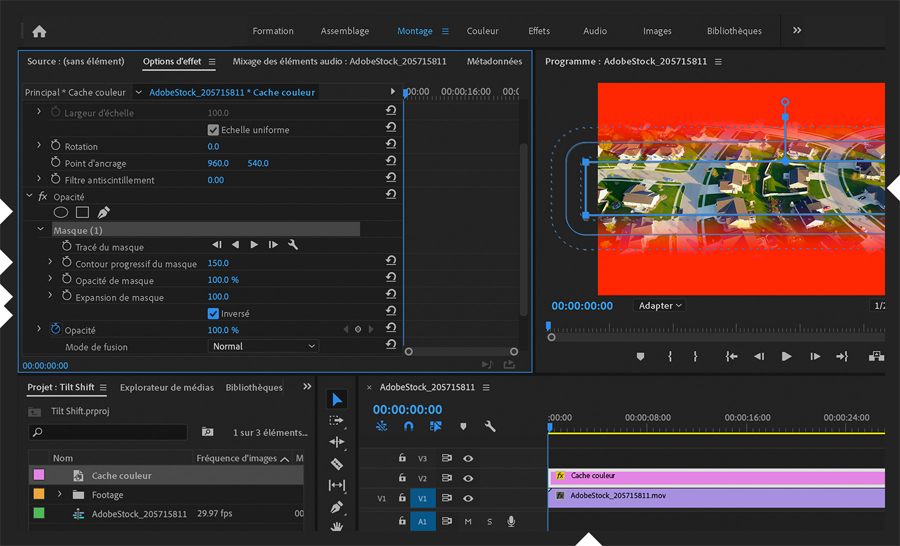Open the Adapter zoom dropdown

[660, 306]
